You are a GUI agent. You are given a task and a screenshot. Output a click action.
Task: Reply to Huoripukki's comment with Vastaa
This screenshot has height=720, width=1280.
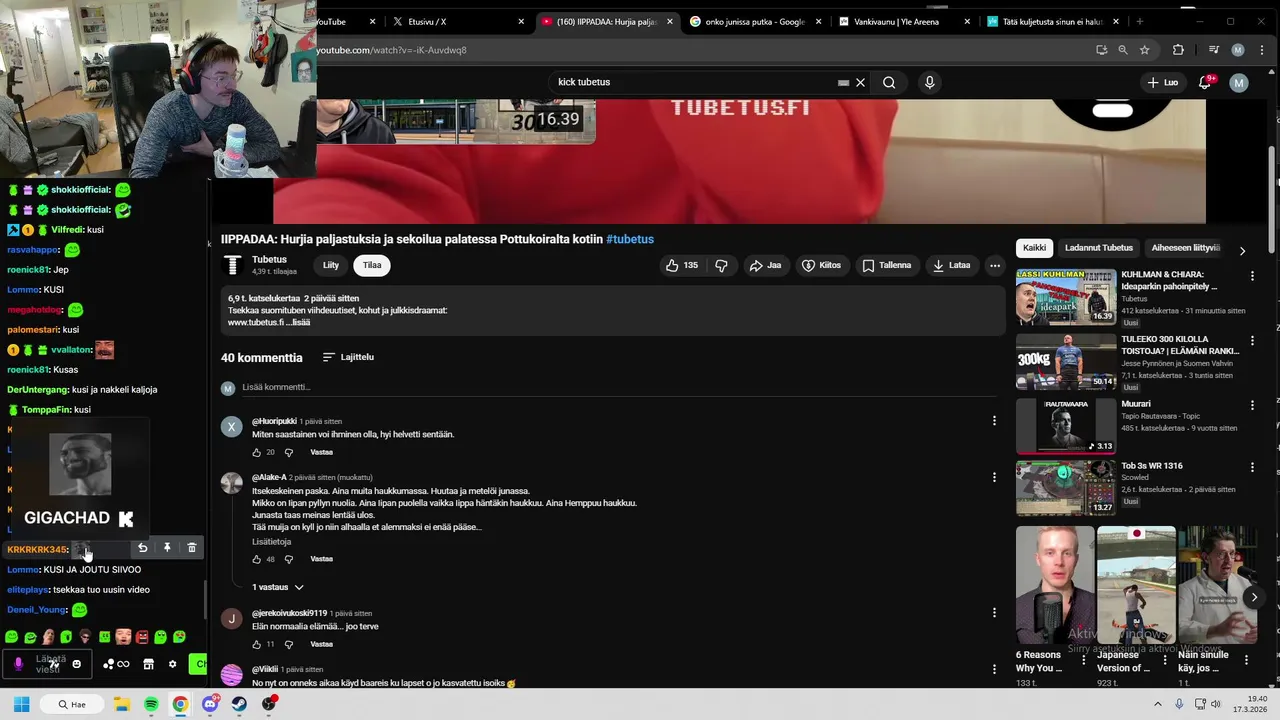[x=321, y=452]
